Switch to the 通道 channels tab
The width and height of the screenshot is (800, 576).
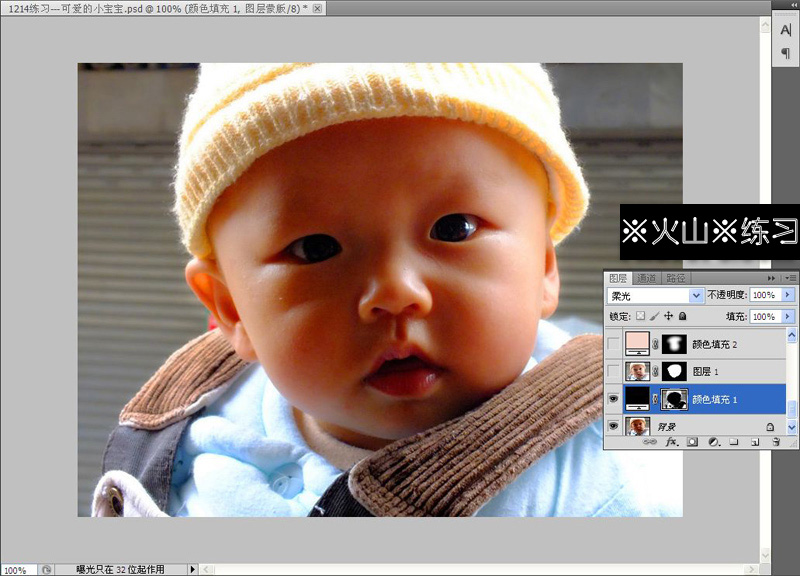pyautogui.click(x=648, y=278)
